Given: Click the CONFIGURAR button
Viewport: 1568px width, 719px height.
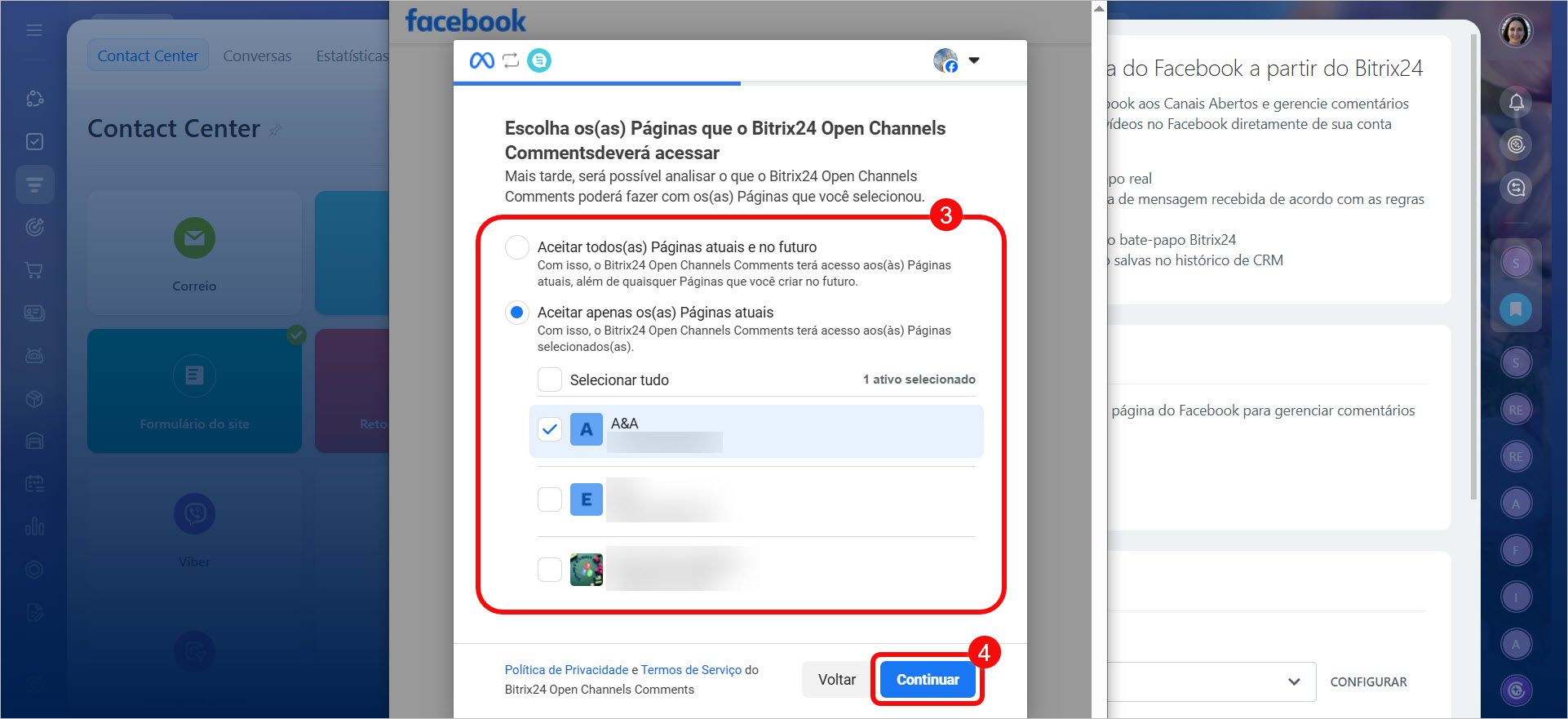Looking at the screenshot, I should [1368, 681].
